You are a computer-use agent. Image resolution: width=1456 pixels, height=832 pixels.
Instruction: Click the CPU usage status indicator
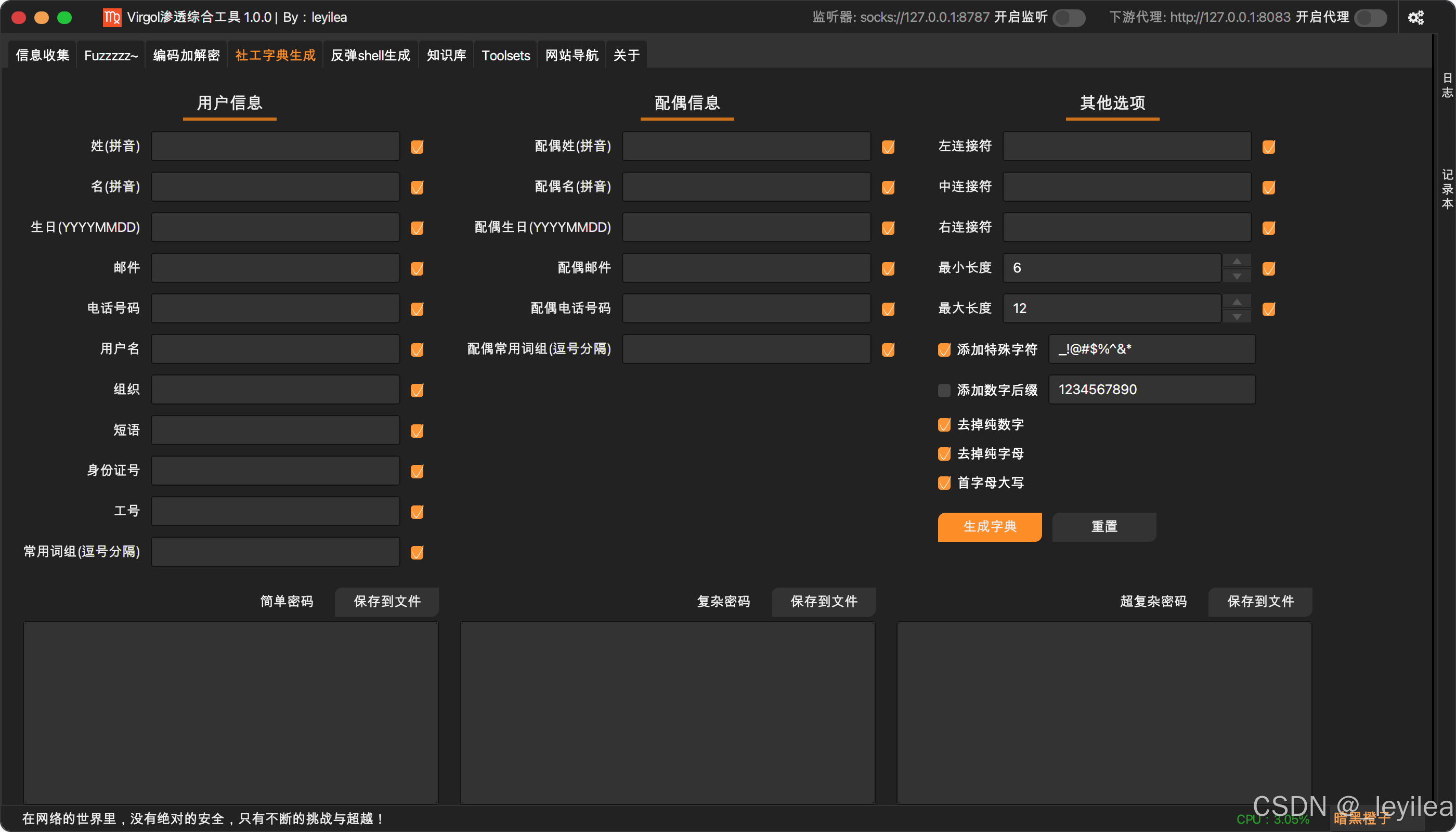click(1272, 820)
